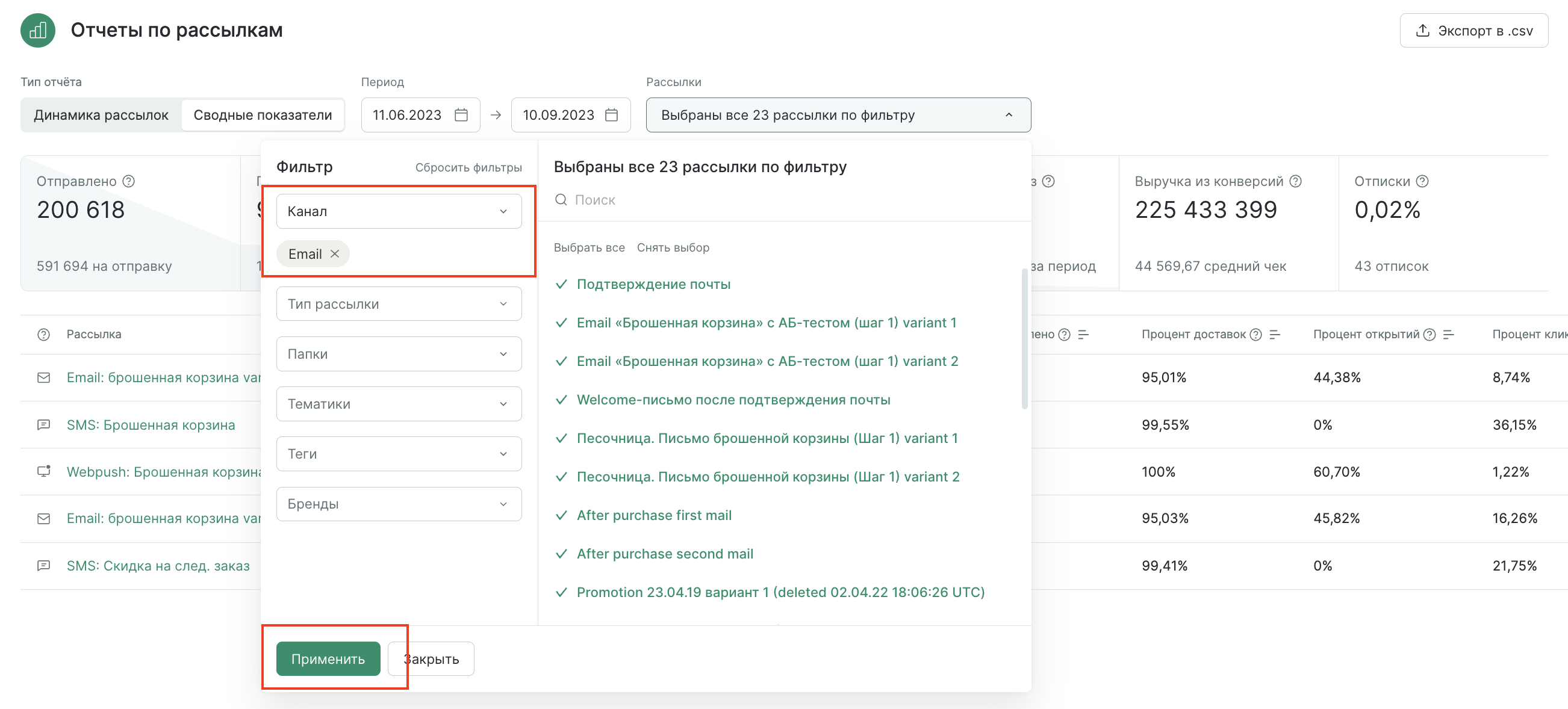Click envelope icon of first Email брошенная корзина row
The image size is (1568, 709).
pos(44,378)
